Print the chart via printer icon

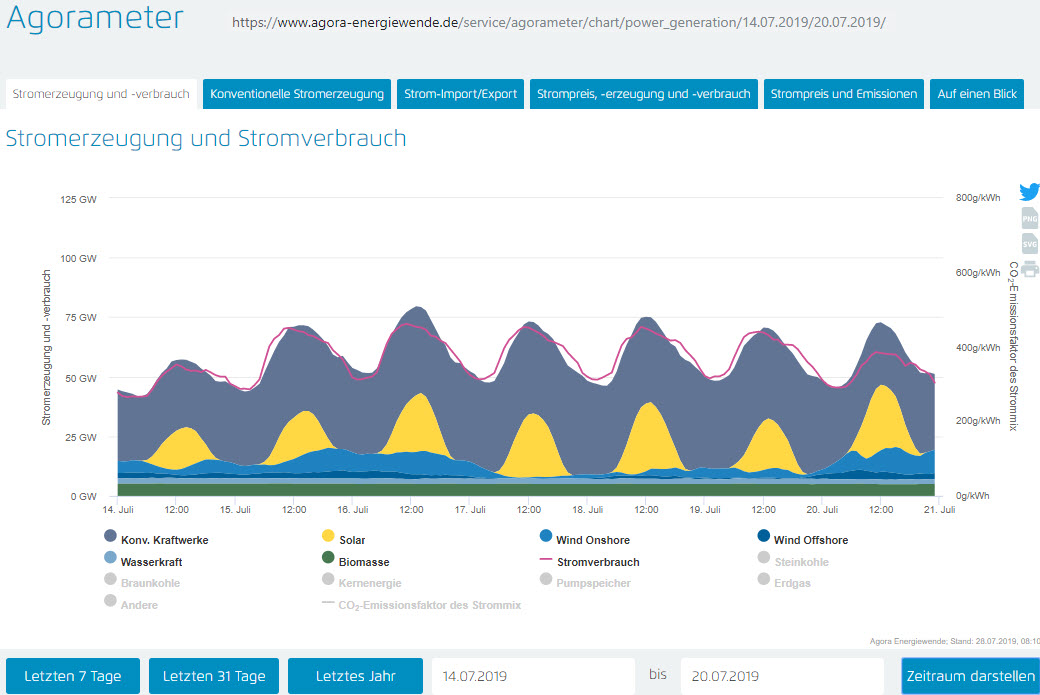(1029, 268)
